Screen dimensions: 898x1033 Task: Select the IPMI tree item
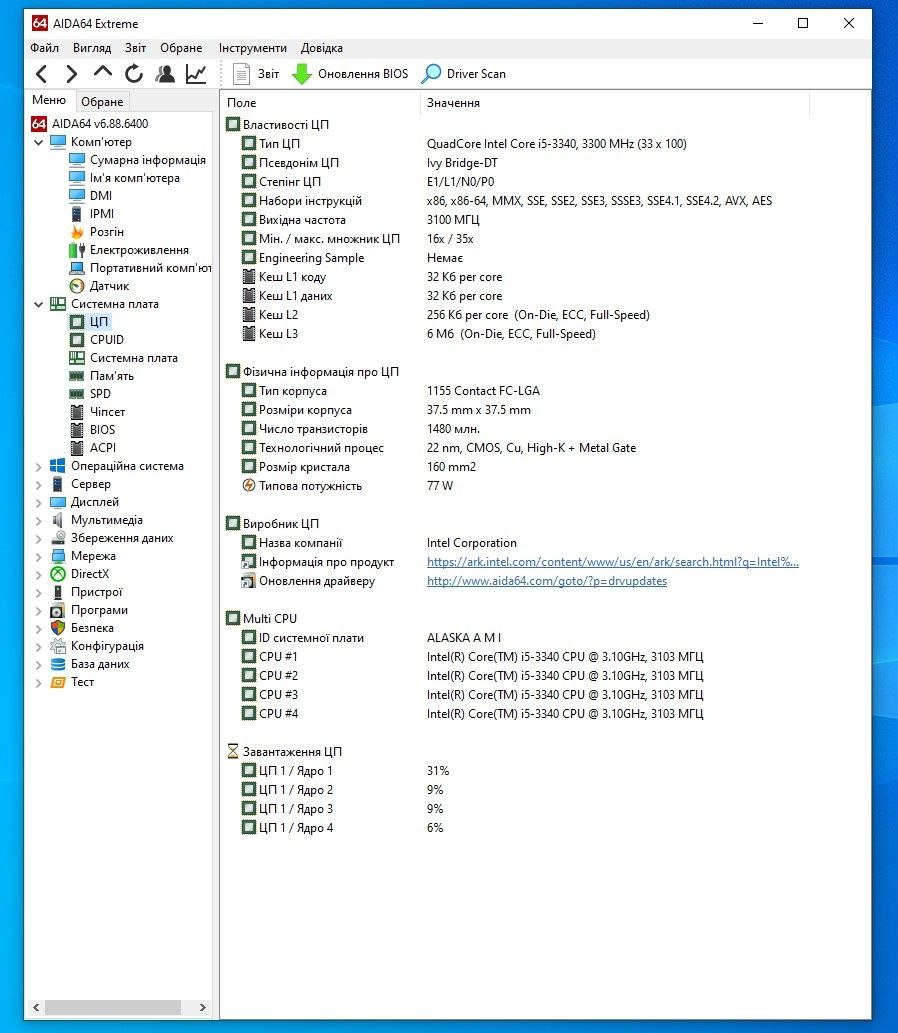92,213
